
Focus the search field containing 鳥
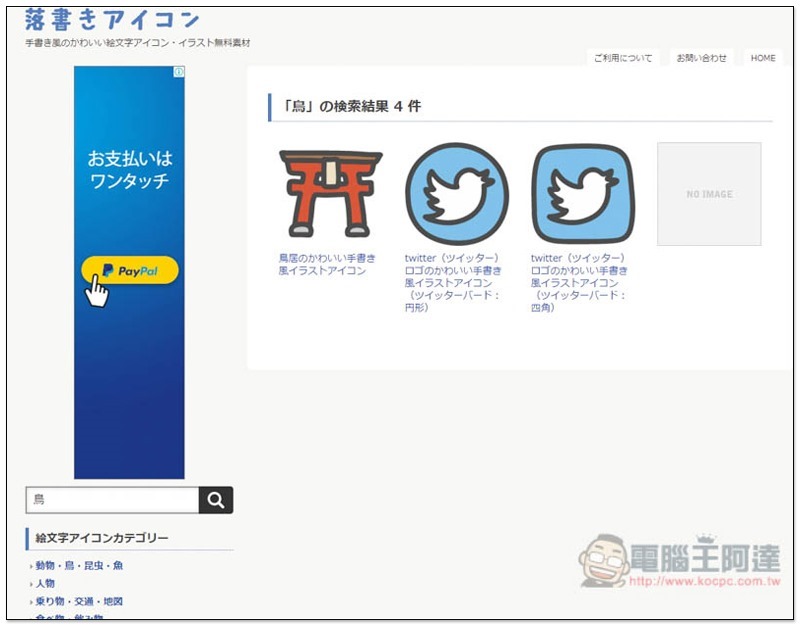click(x=112, y=500)
